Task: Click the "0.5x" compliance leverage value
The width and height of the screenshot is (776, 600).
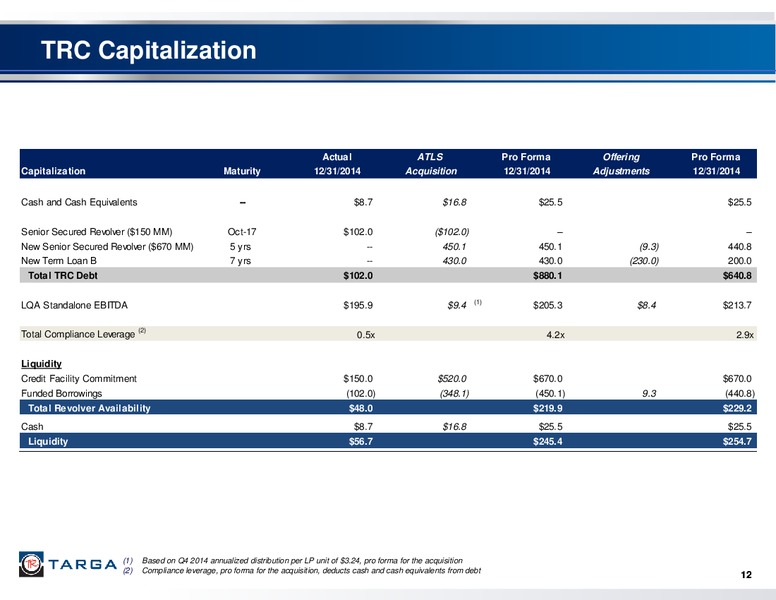Action: 366,335
